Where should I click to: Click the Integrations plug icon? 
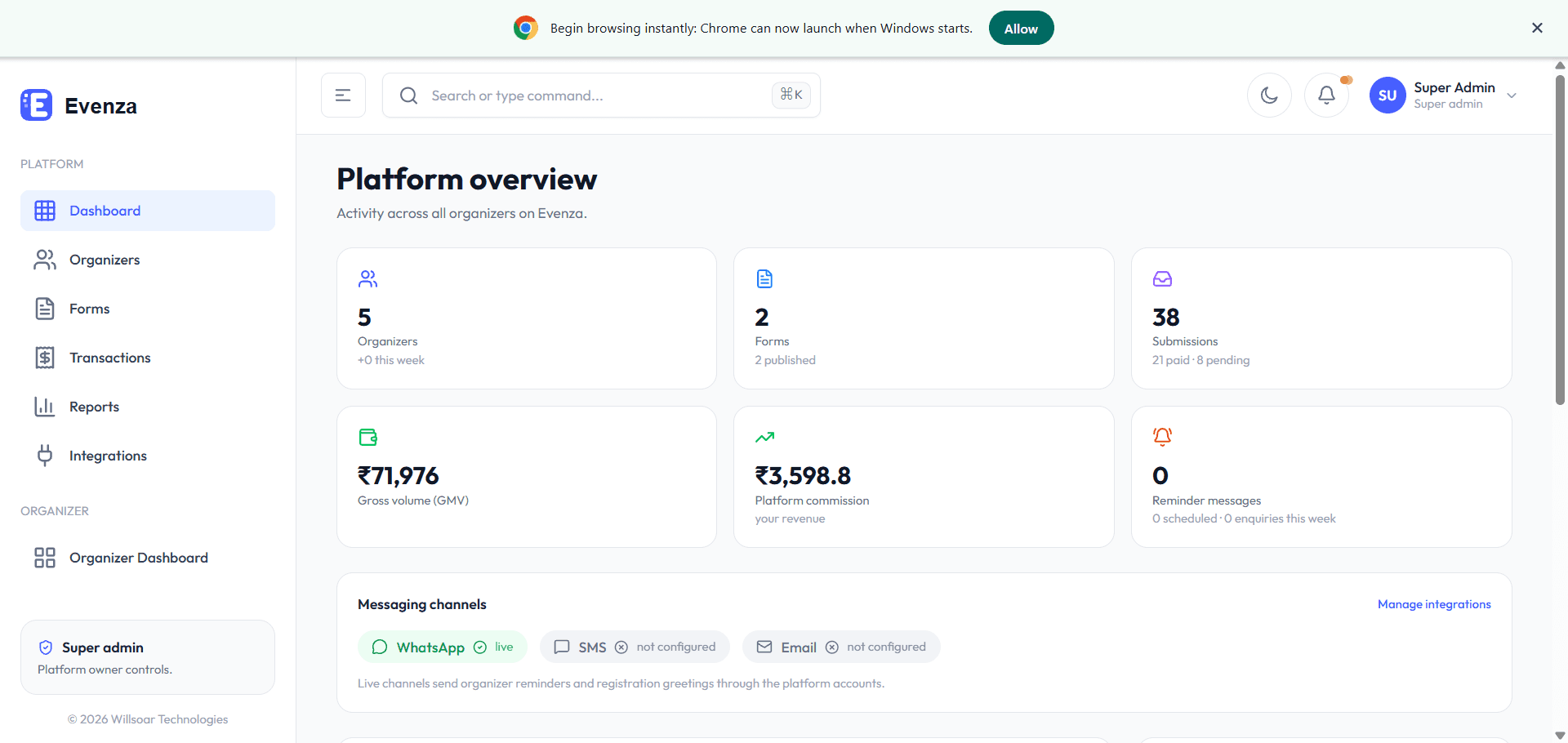coord(45,456)
